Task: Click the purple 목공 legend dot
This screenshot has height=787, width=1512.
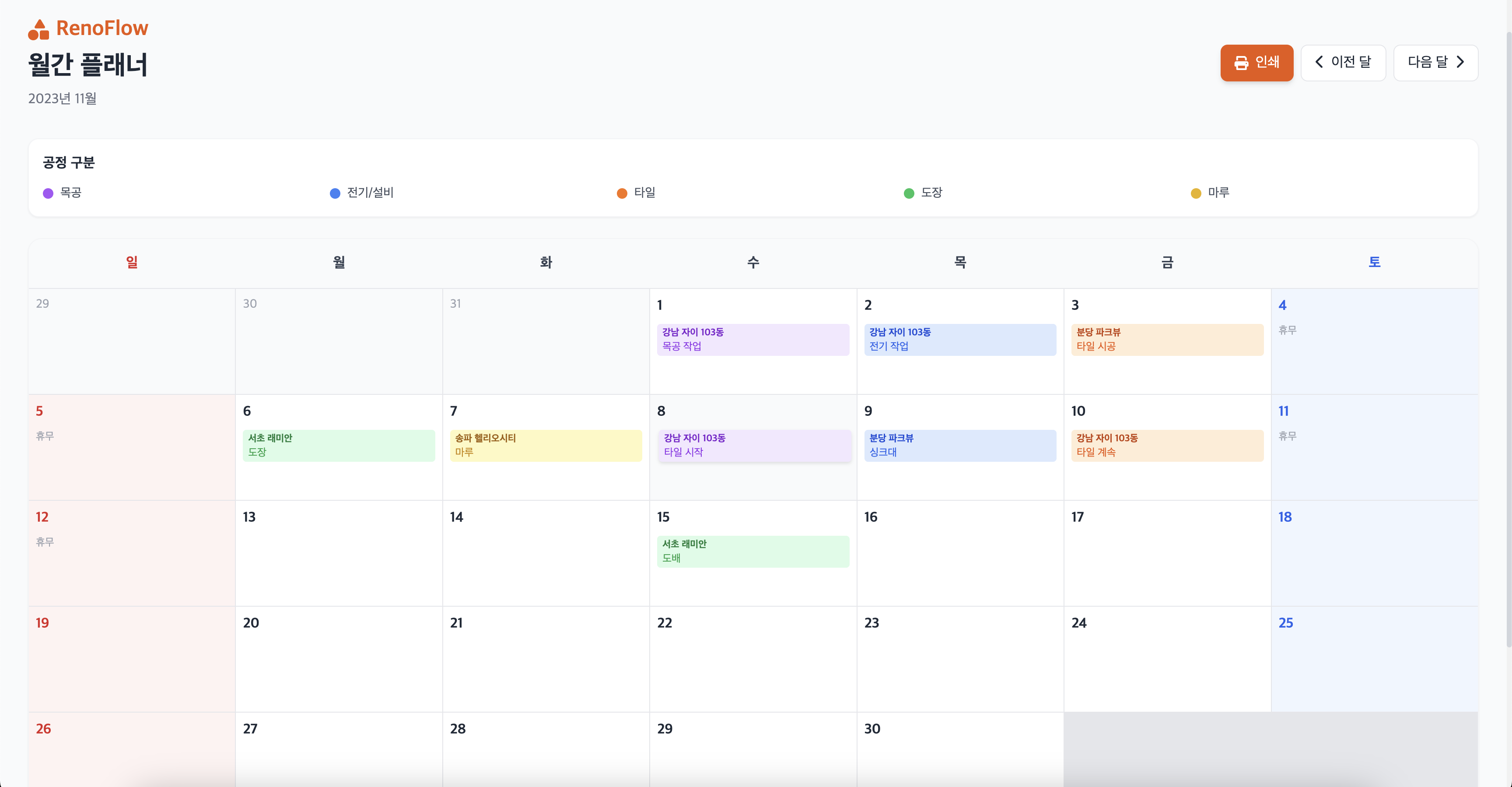Action: 48,193
